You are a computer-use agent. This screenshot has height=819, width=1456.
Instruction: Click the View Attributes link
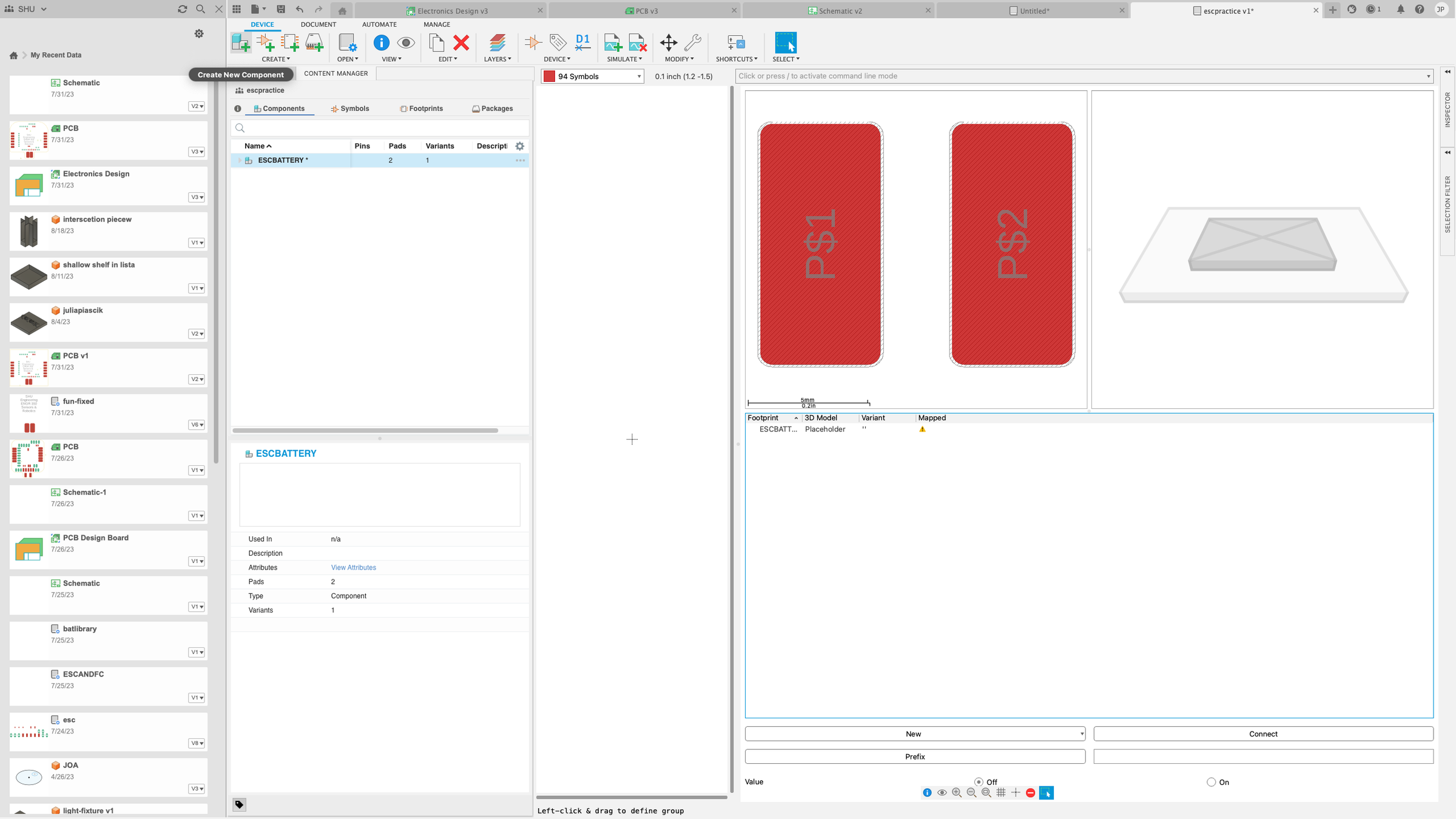coord(354,567)
